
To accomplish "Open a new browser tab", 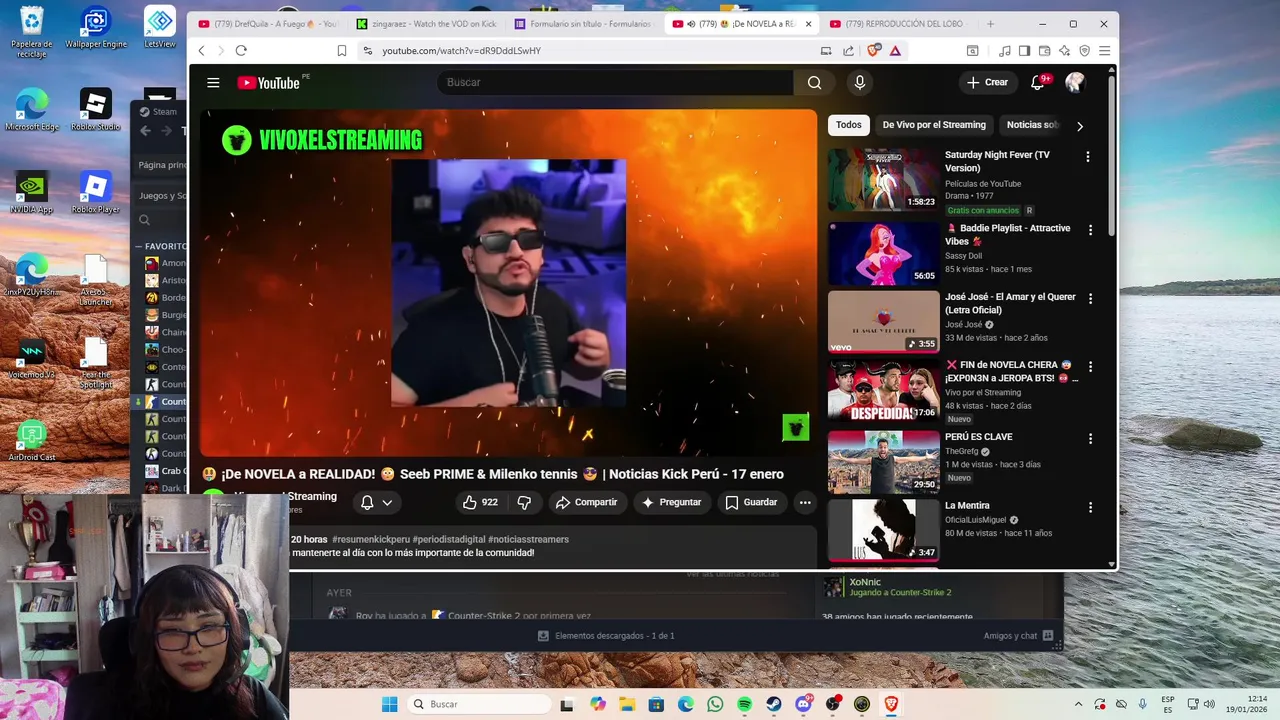I will (990, 24).
